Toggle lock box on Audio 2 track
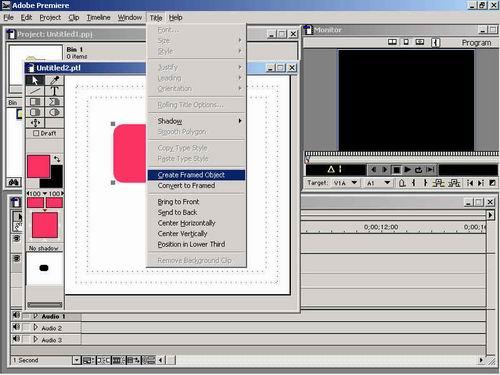 (x=26, y=328)
